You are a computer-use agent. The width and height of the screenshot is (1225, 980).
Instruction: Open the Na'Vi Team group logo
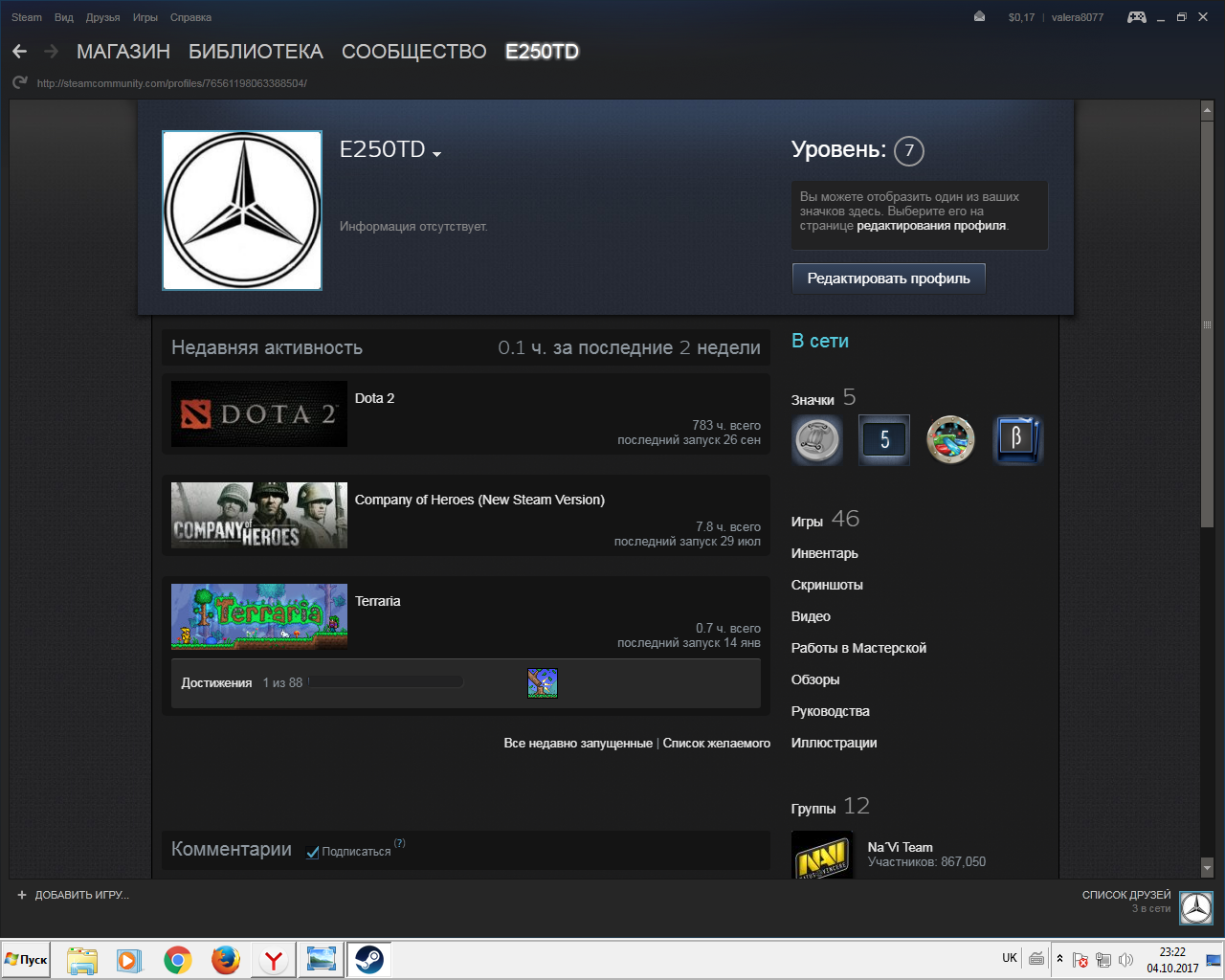pyautogui.click(x=822, y=855)
